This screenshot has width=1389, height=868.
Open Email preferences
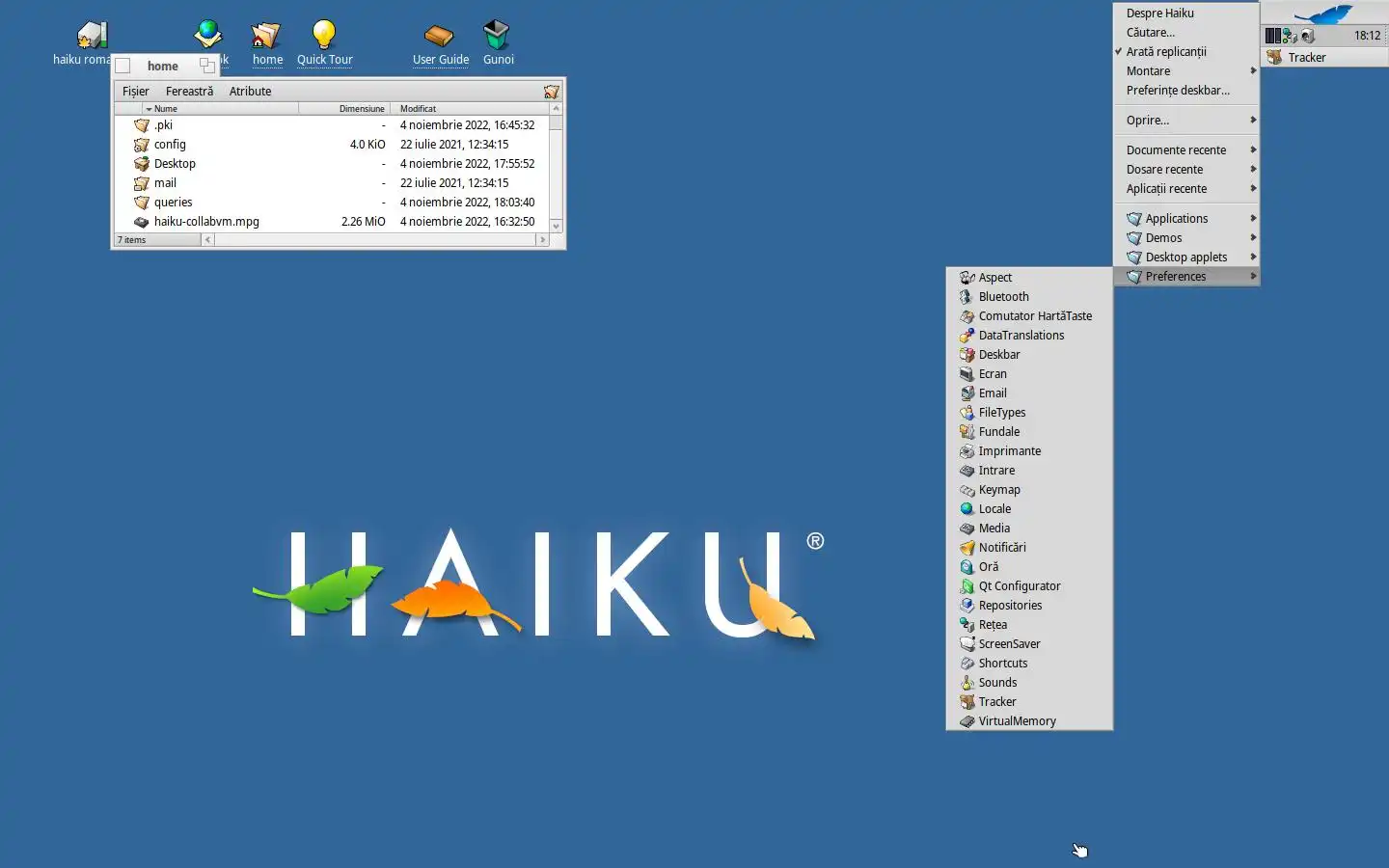pos(1029,393)
